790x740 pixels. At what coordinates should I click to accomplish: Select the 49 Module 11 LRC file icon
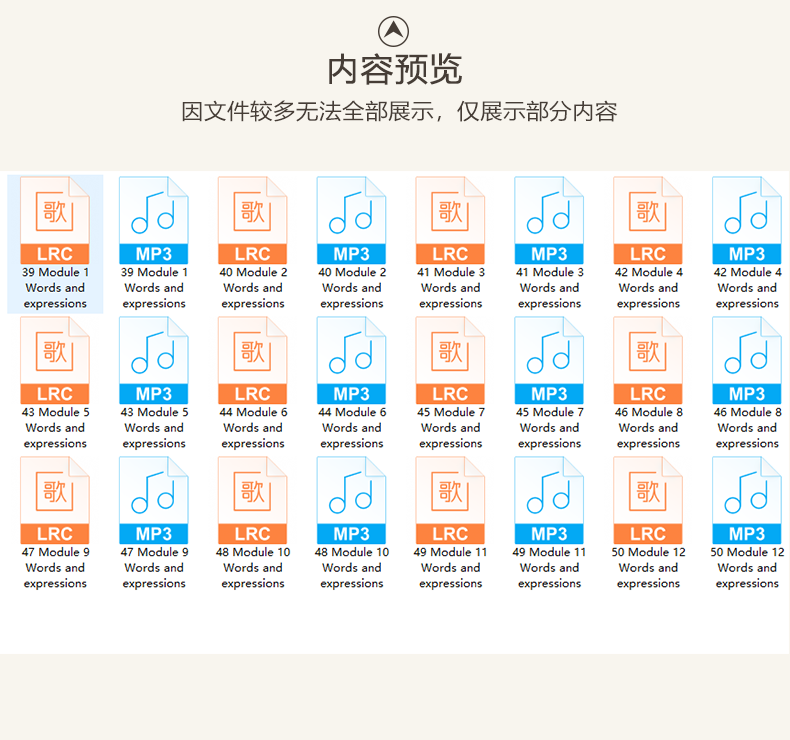(450, 500)
